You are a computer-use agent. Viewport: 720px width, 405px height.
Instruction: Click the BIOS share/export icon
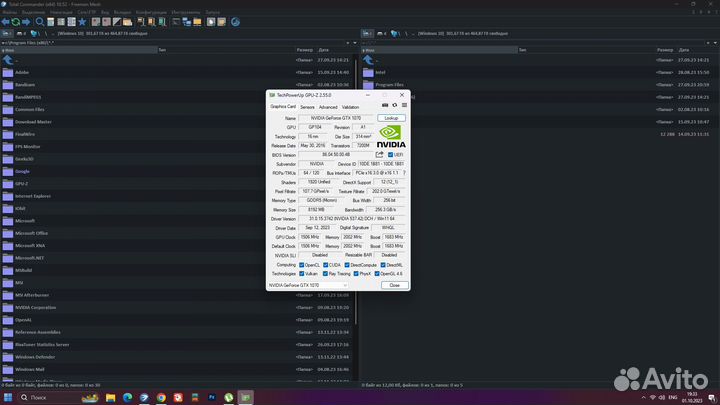tap(380, 155)
